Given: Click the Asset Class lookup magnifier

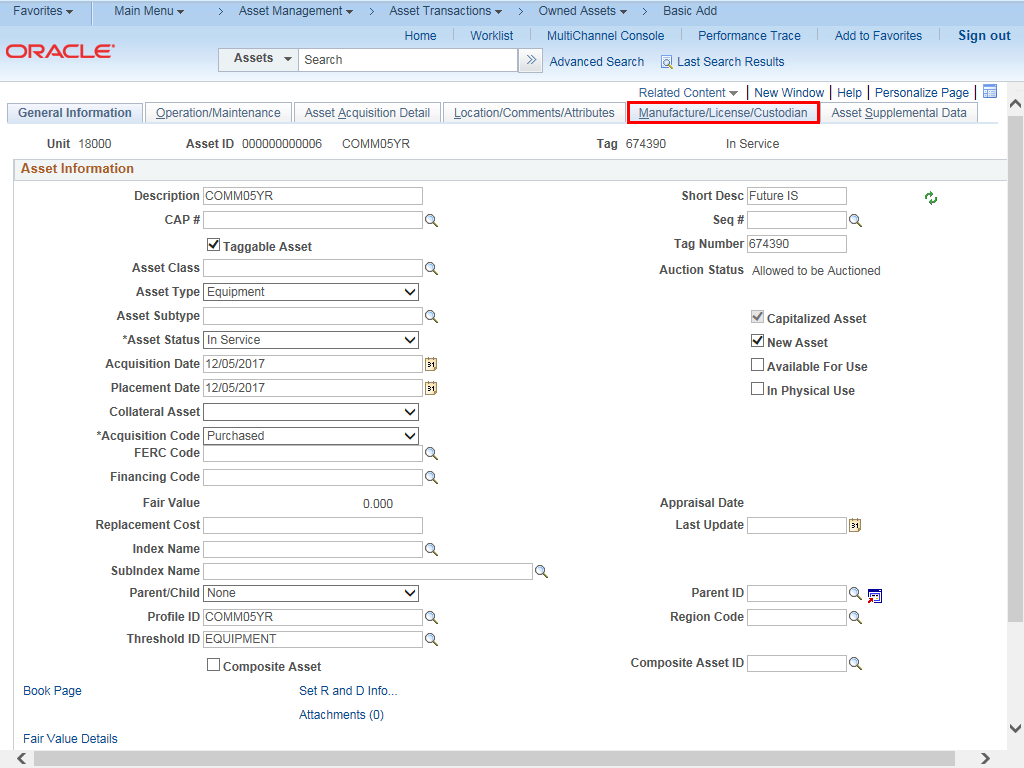Looking at the screenshot, I should coord(431,268).
